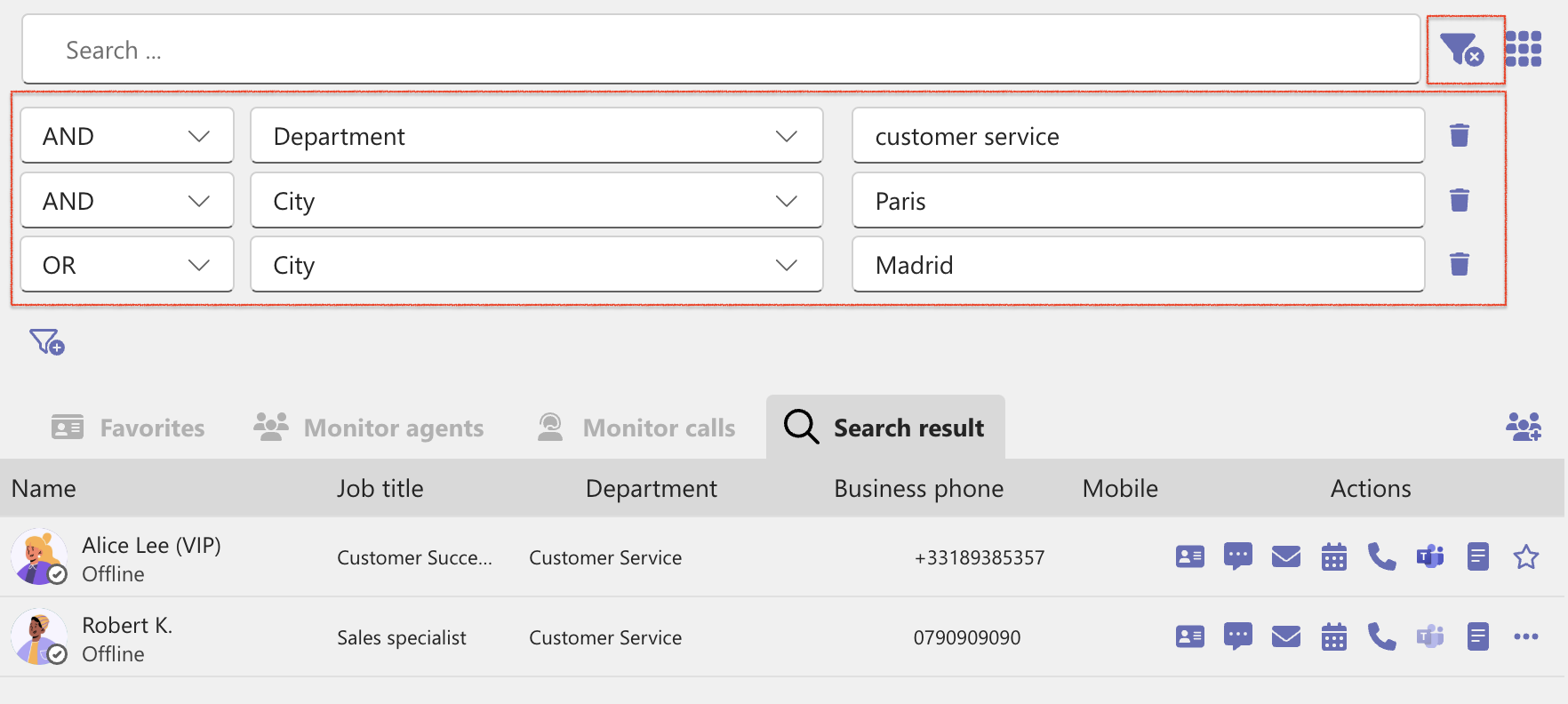Viewport: 1568px width, 704px height.
Task: Clear all filters with the funnel-x icon
Action: click(1462, 50)
